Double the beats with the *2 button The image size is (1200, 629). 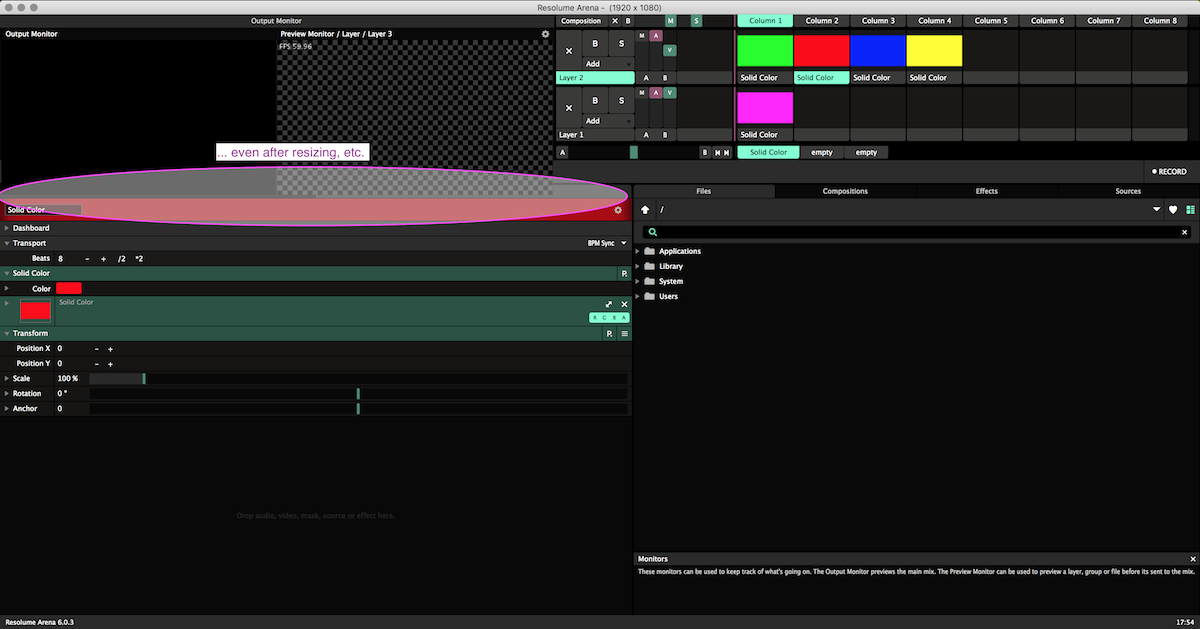coord(139,259)
